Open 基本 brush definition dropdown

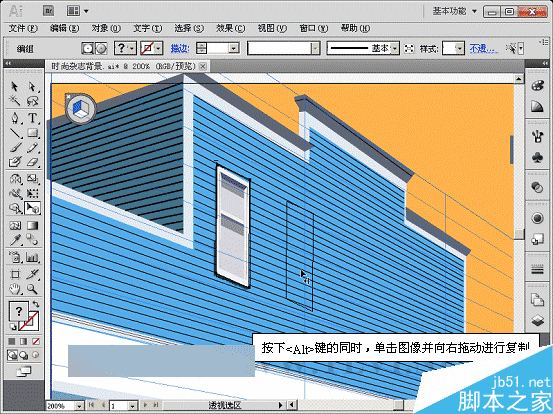[395, 48]
